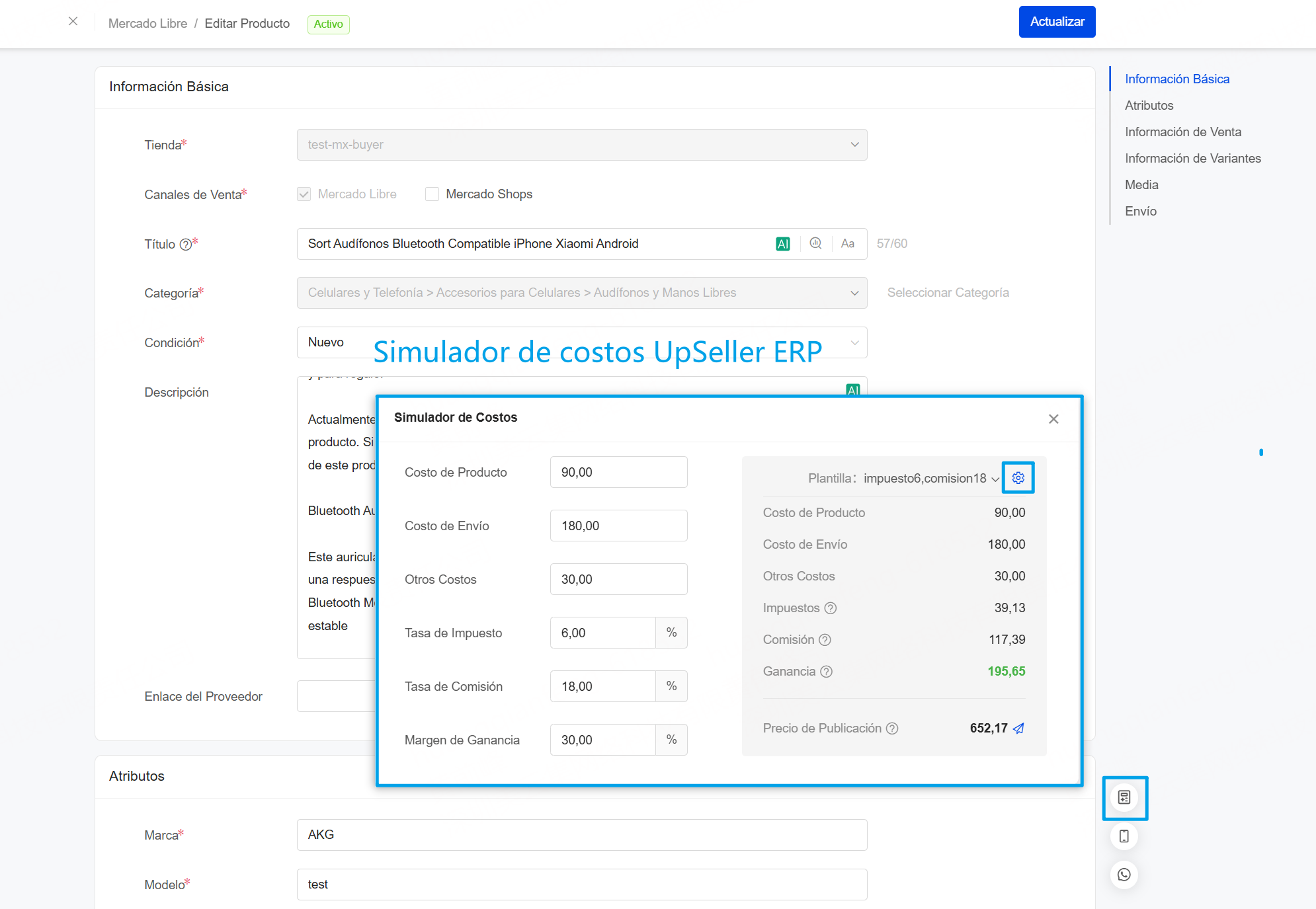The width and height of the screenshot is (1316, 909).
Task: Open cost template settings via gear icon
Action: click(x=1018, y=477)
